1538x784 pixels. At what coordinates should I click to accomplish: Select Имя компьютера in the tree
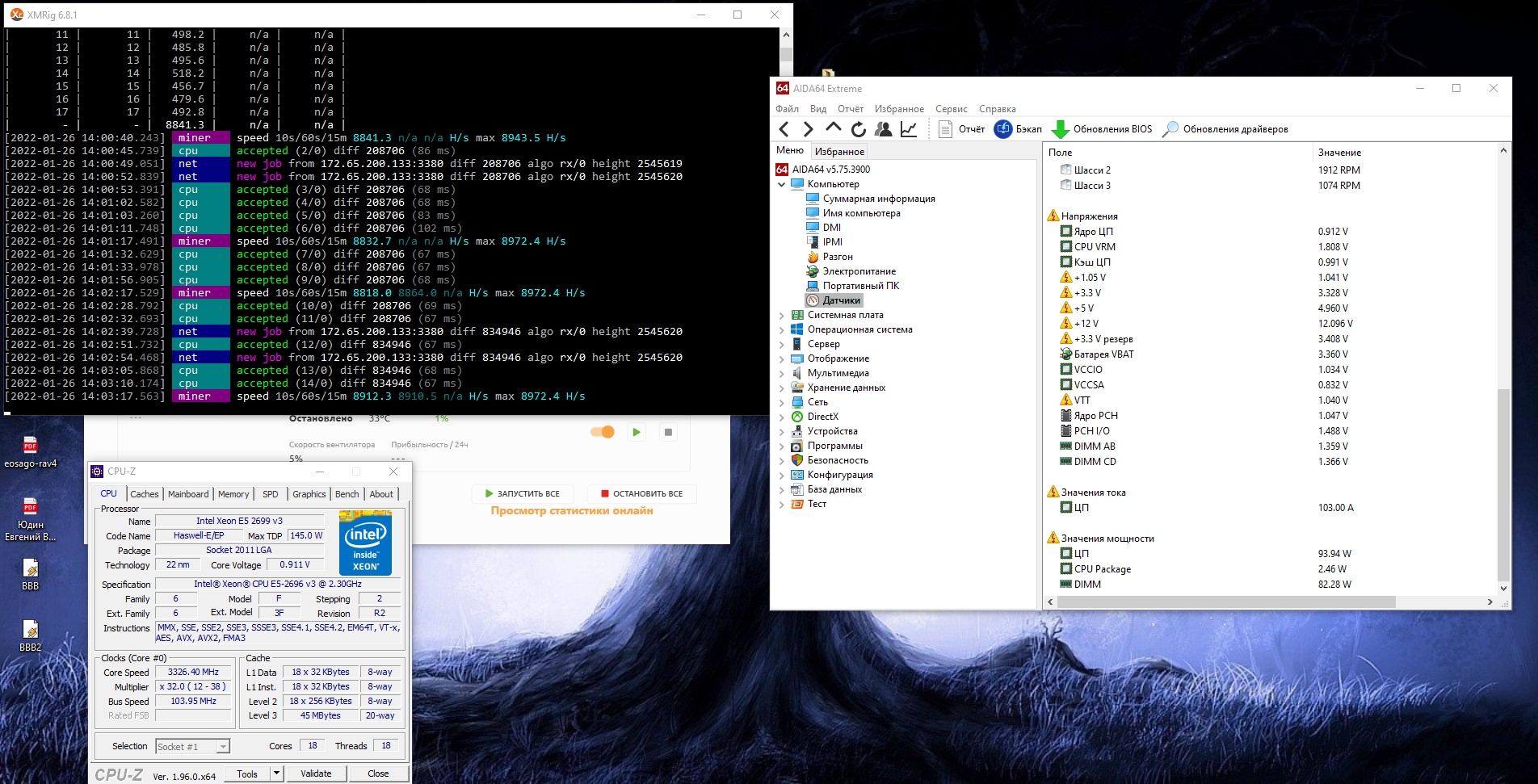(861, 213)
